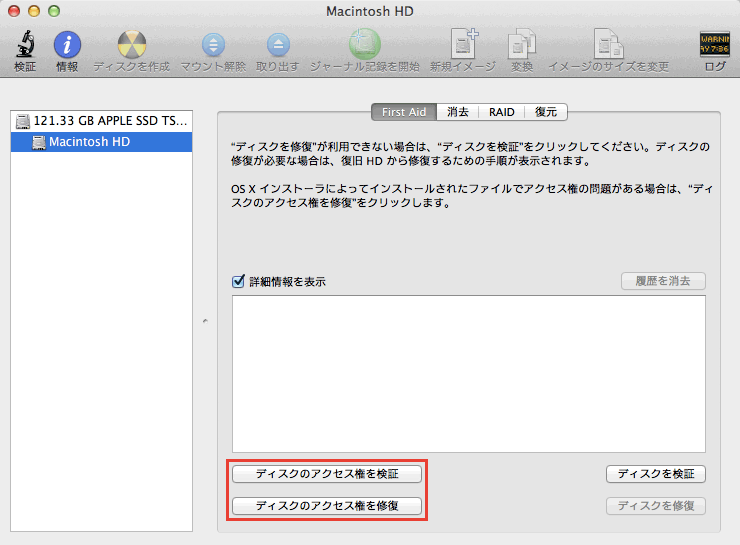Click the sidebar splitter handle dot

coord(205,321)
